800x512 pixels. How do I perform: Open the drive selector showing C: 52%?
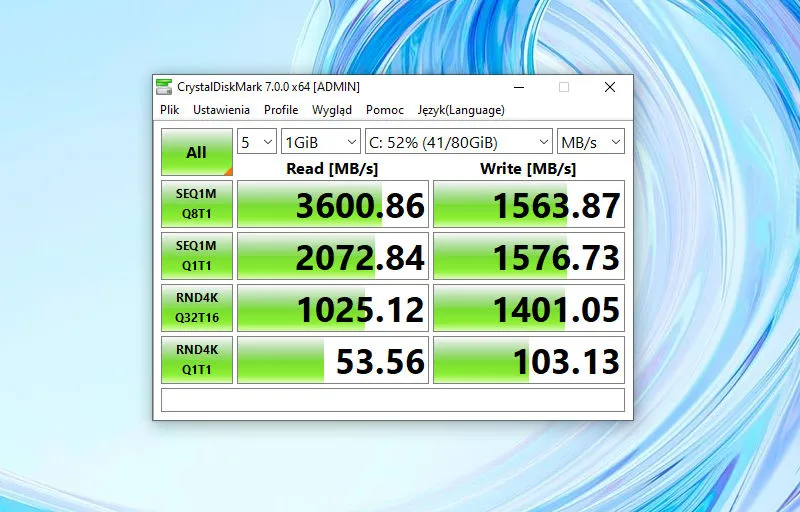pyautogui.click(x=458, y=142)
